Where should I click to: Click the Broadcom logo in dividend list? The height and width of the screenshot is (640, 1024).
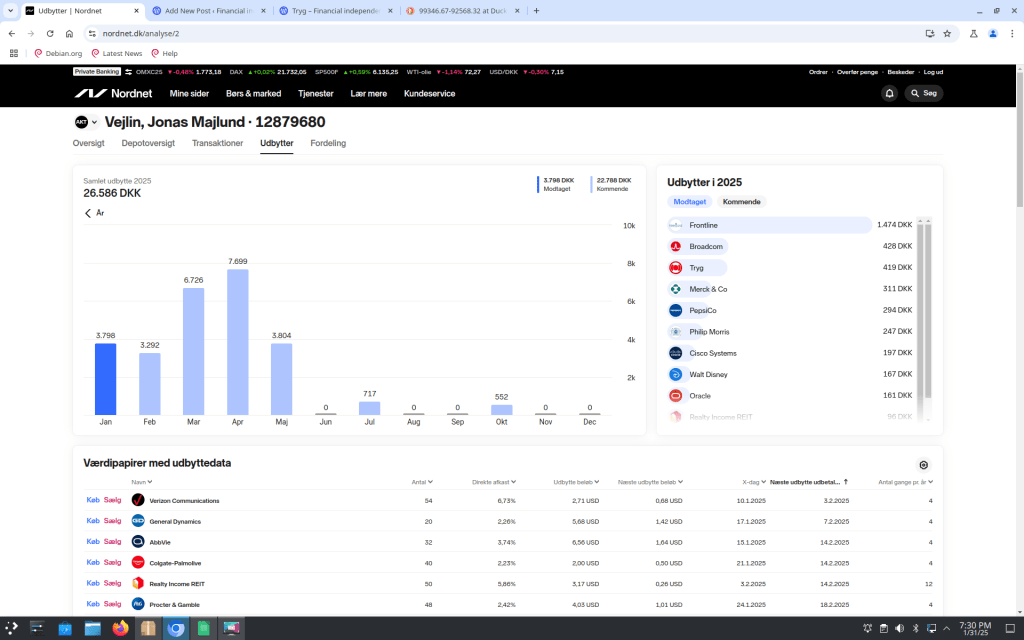pos(676,246)
